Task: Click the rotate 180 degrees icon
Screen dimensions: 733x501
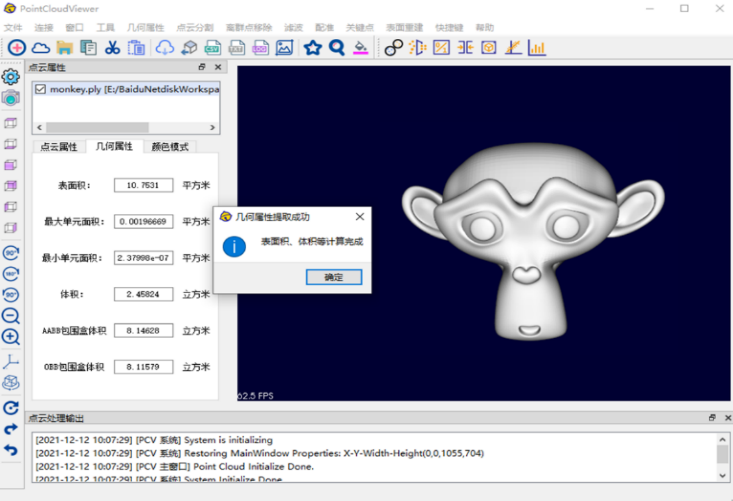Action: pyautogui.click(x=11, y=273)
